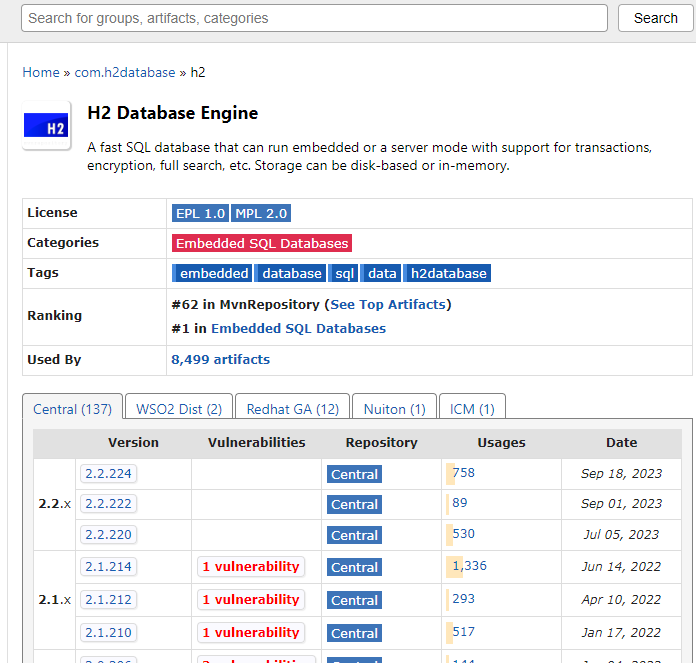Viewport: 696px width, 663px height.
Task: Switch to the Nuiton (1) tab
Action: [395, 408]
